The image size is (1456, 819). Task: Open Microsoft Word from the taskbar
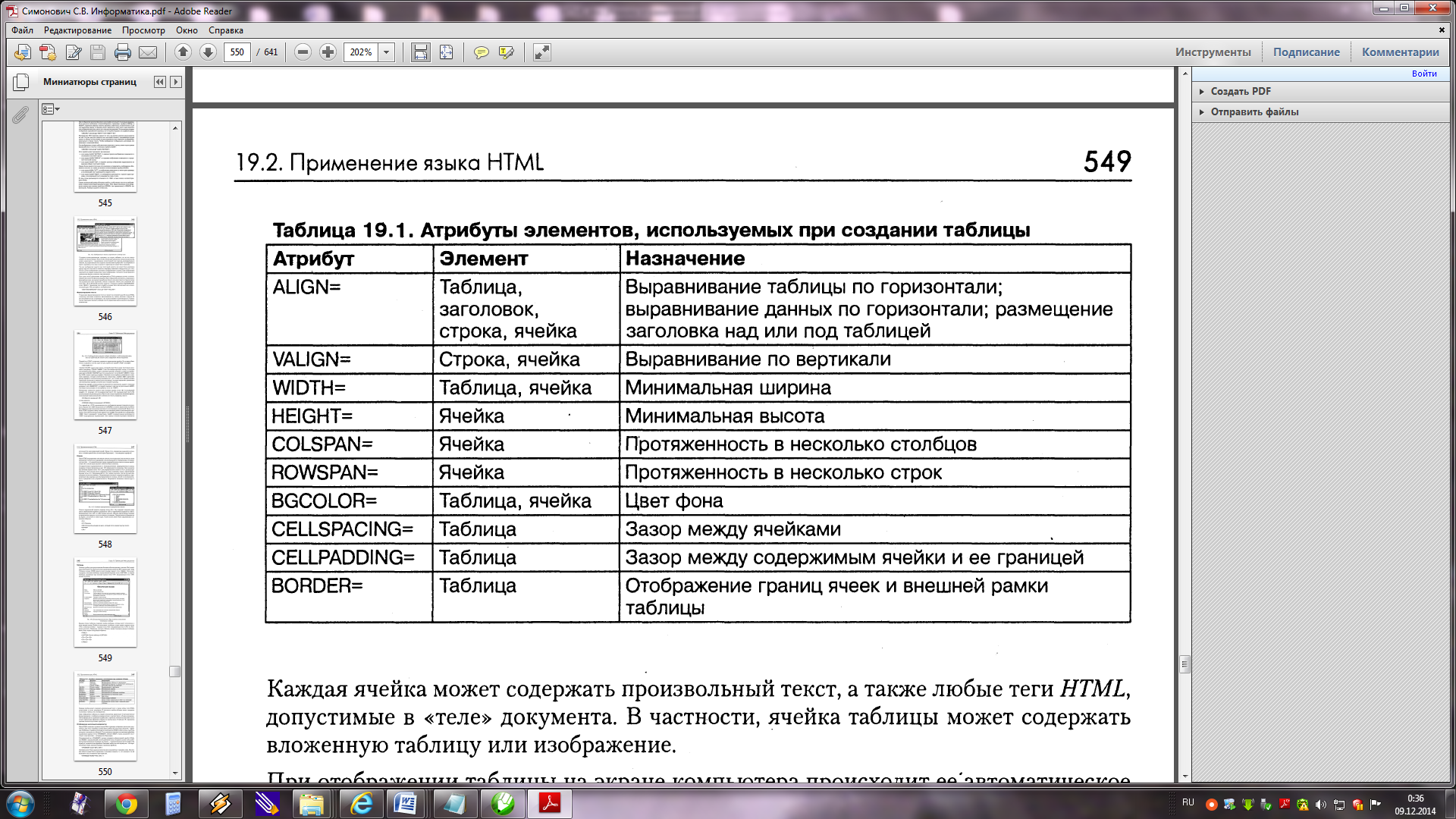[406, 804]
